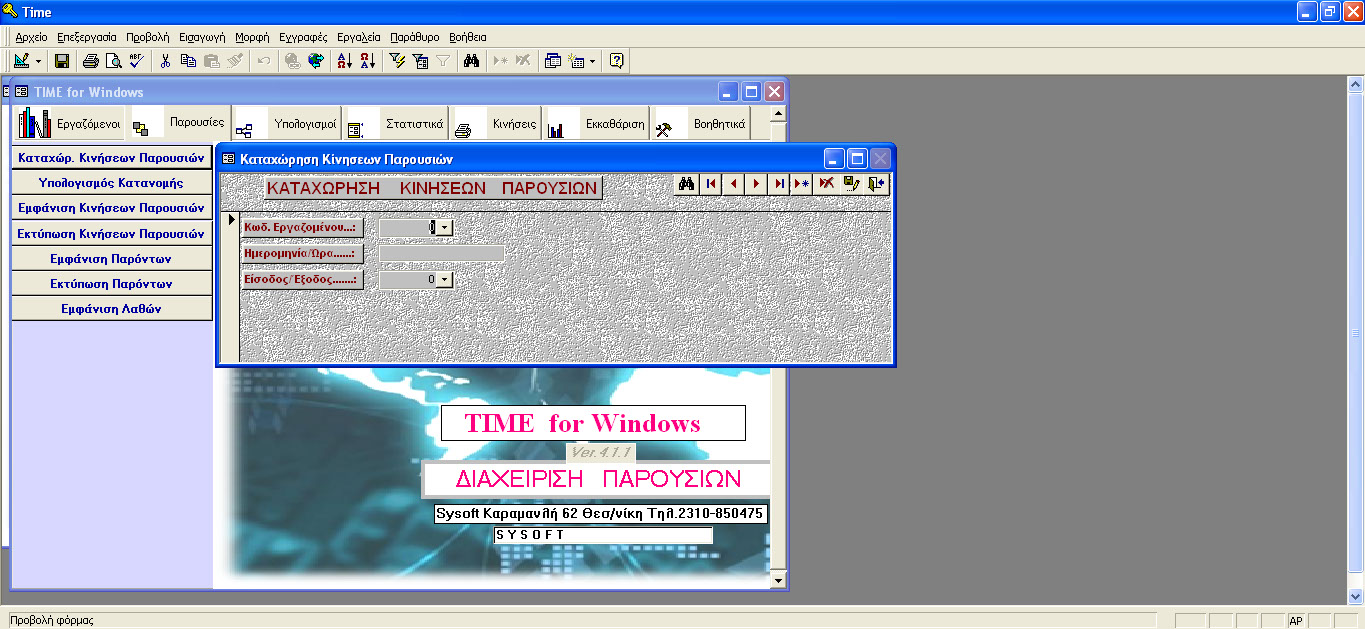Delete the current record in the form

tap(827, 184)
